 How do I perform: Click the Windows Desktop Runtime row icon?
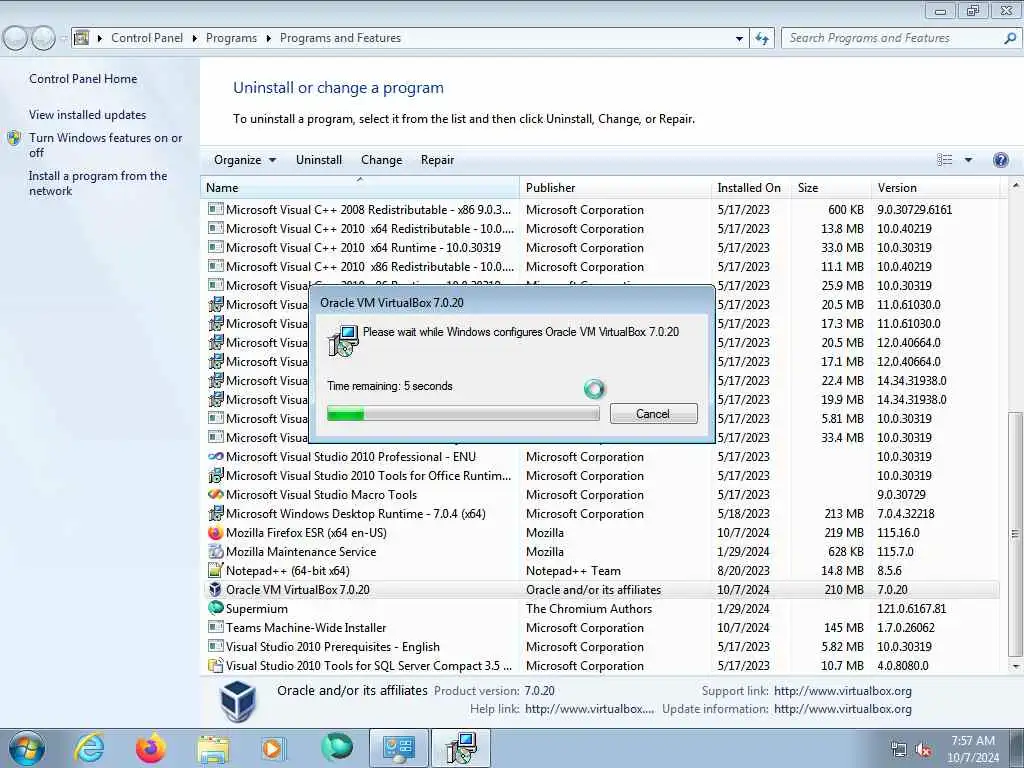[215, 513]
